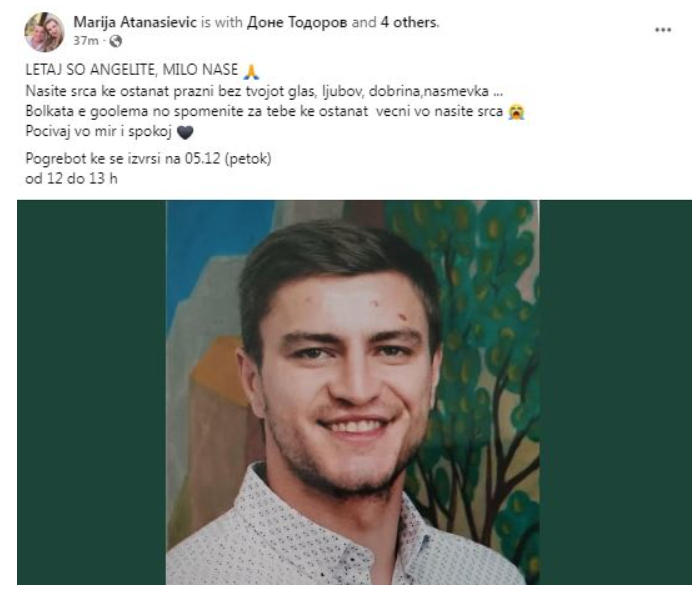Click the globe public audience icon

pos(114,41)
